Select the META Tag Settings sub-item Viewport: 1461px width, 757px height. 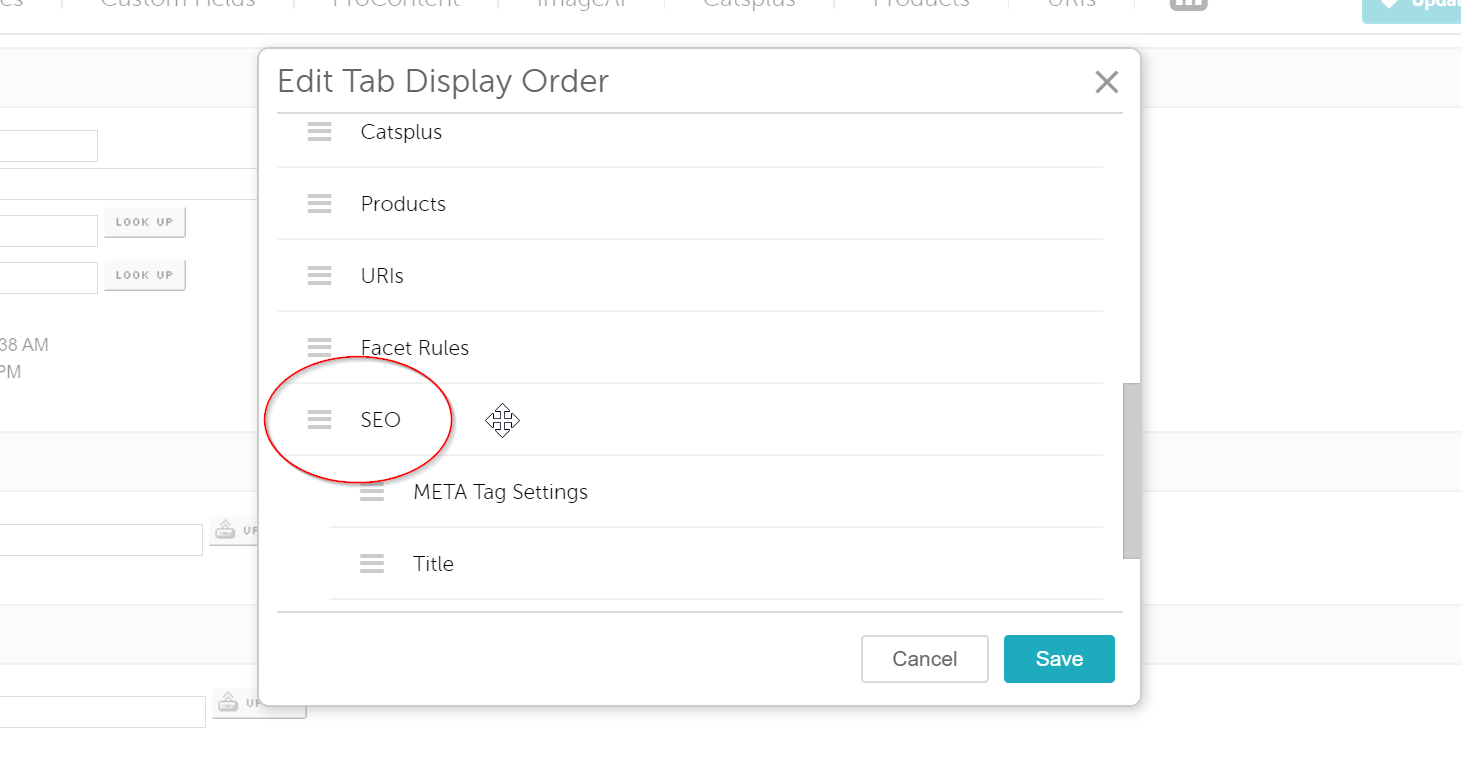pyautogui.click(x=500, y=492)
